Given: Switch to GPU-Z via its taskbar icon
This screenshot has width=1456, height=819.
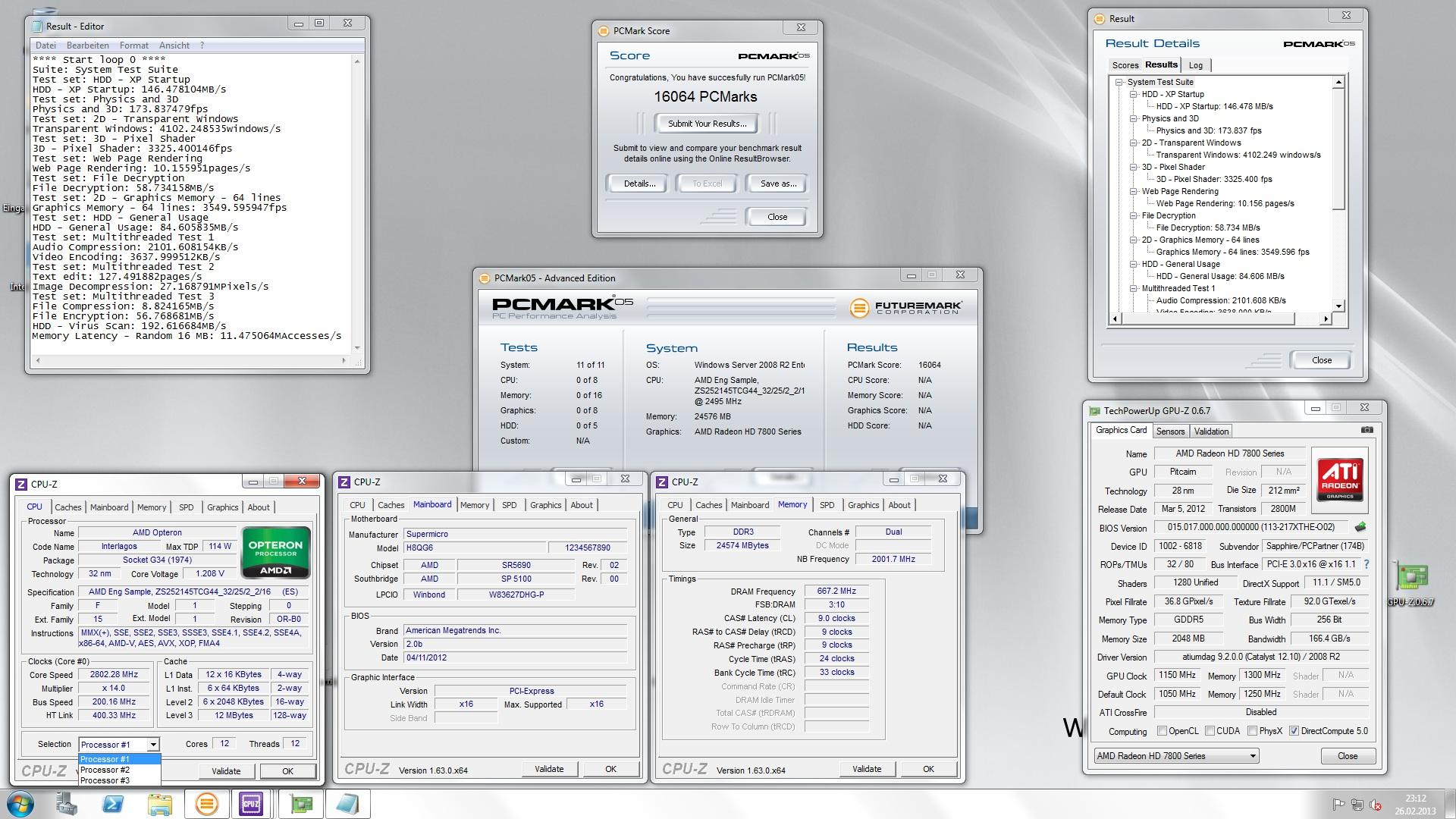Looking at the screenshot, I should (301, 804).
